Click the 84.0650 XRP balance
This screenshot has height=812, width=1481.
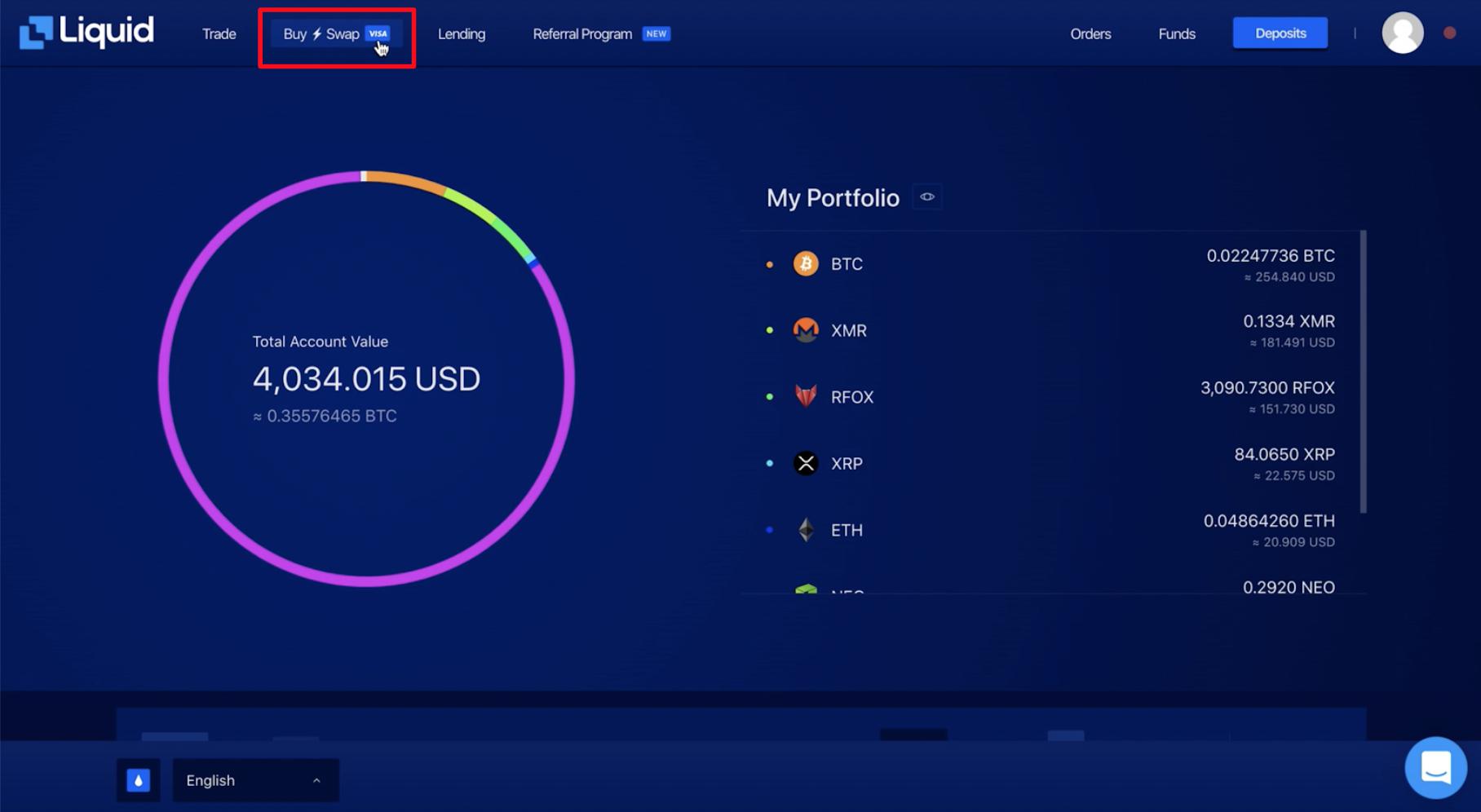(x=1284, y=454)
